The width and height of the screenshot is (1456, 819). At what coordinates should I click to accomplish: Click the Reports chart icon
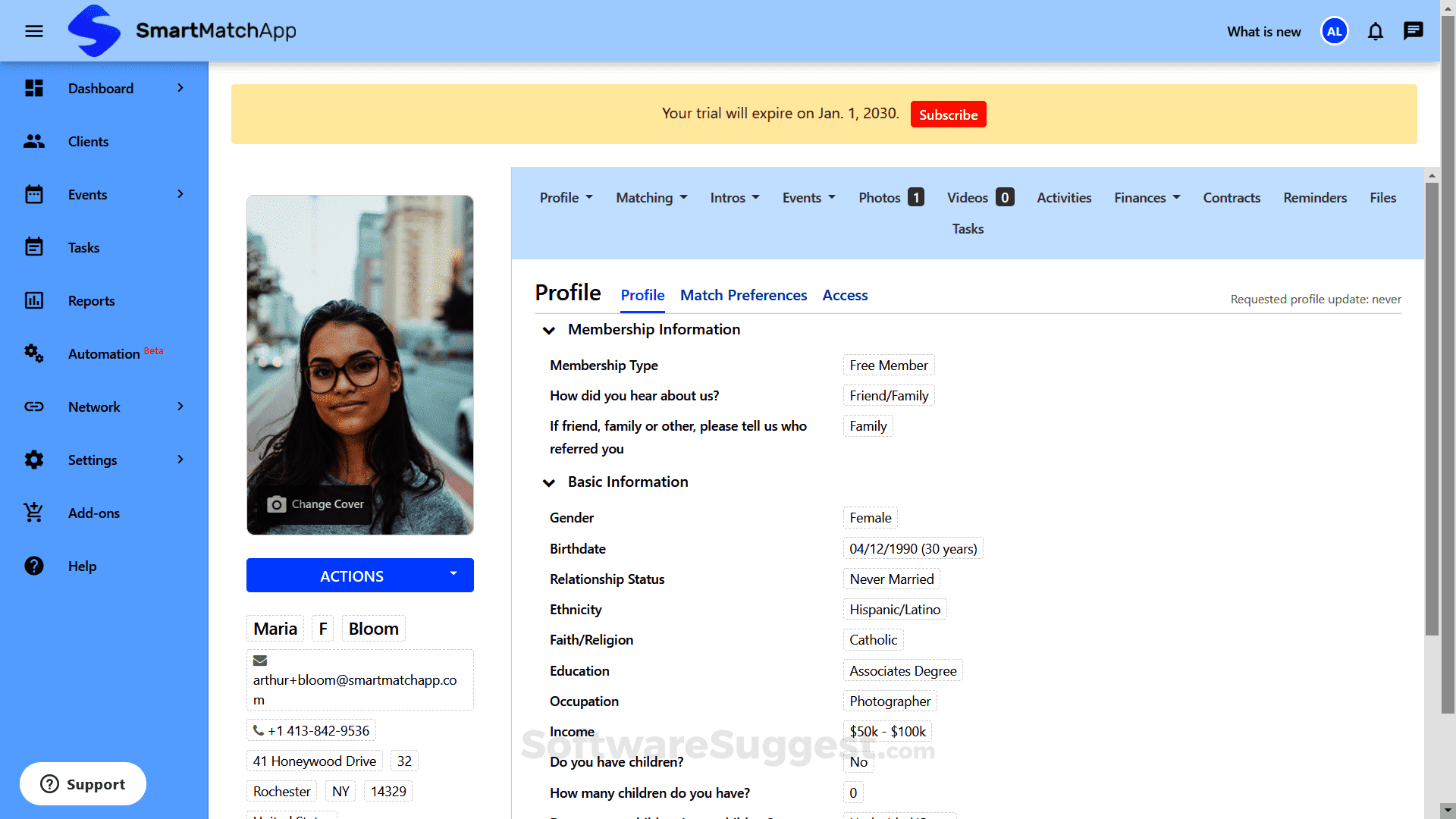click(x=34, y=300)
